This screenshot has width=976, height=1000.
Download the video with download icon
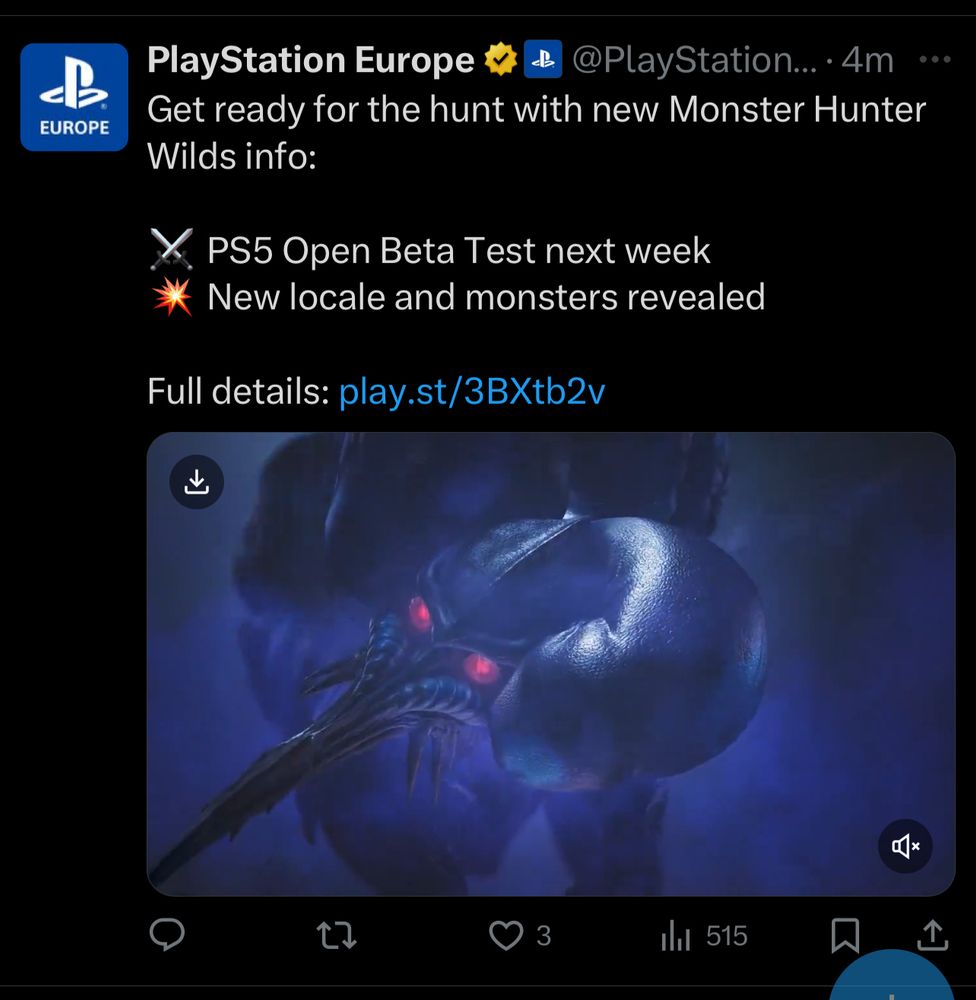coord(196,482)
